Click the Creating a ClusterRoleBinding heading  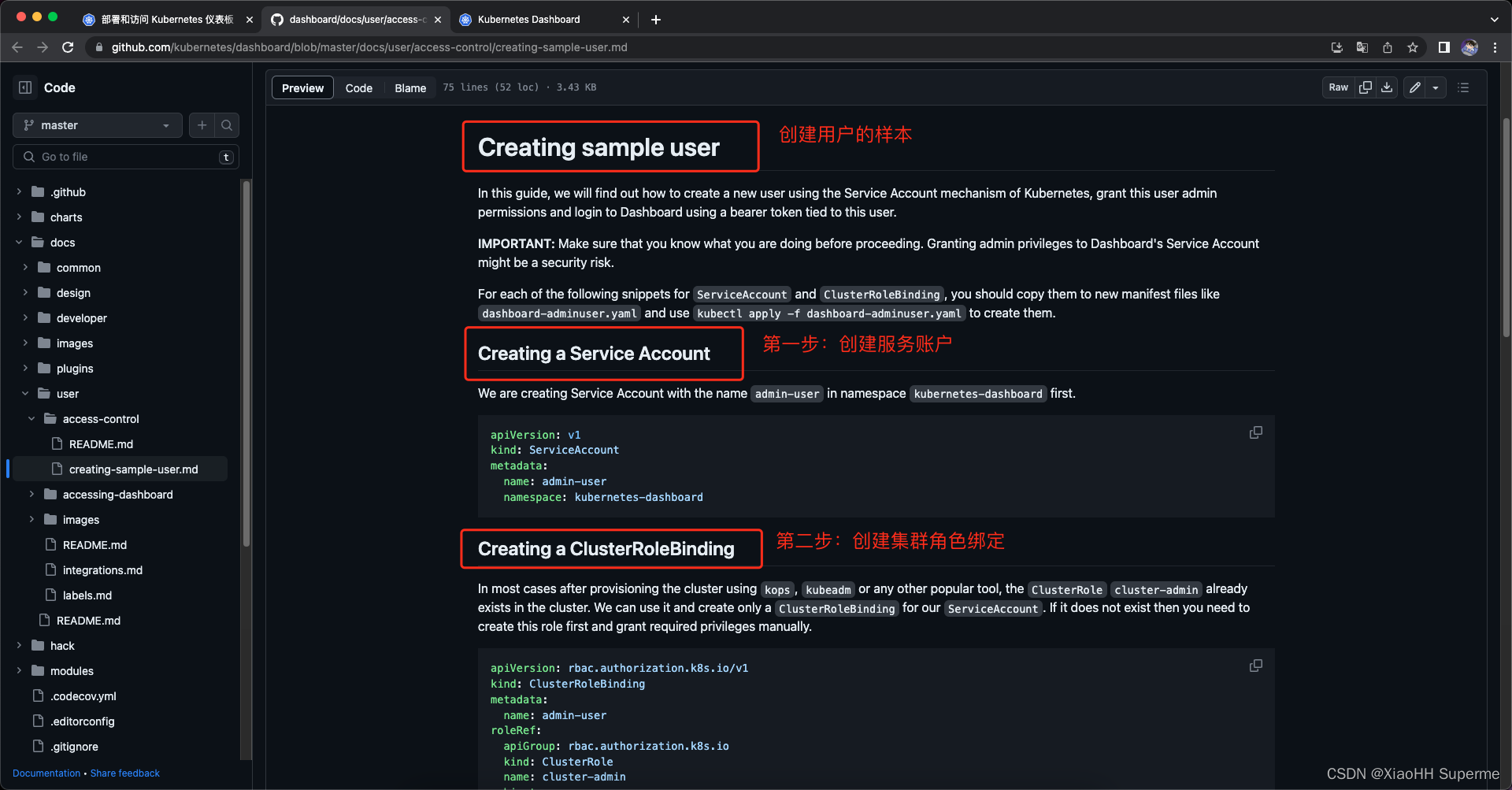[606, 549]
